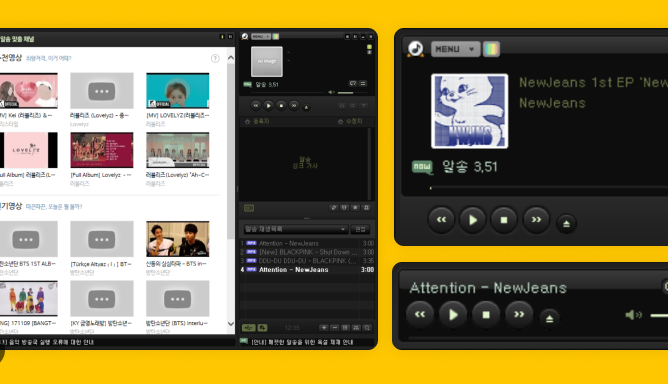
Task: Click the 편집 button next to playlist dropdown
Action: coord(360,229)
